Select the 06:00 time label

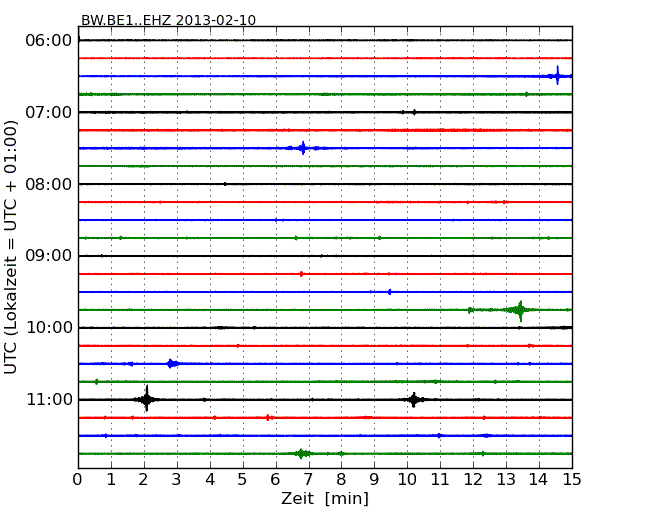coord(49,41)
